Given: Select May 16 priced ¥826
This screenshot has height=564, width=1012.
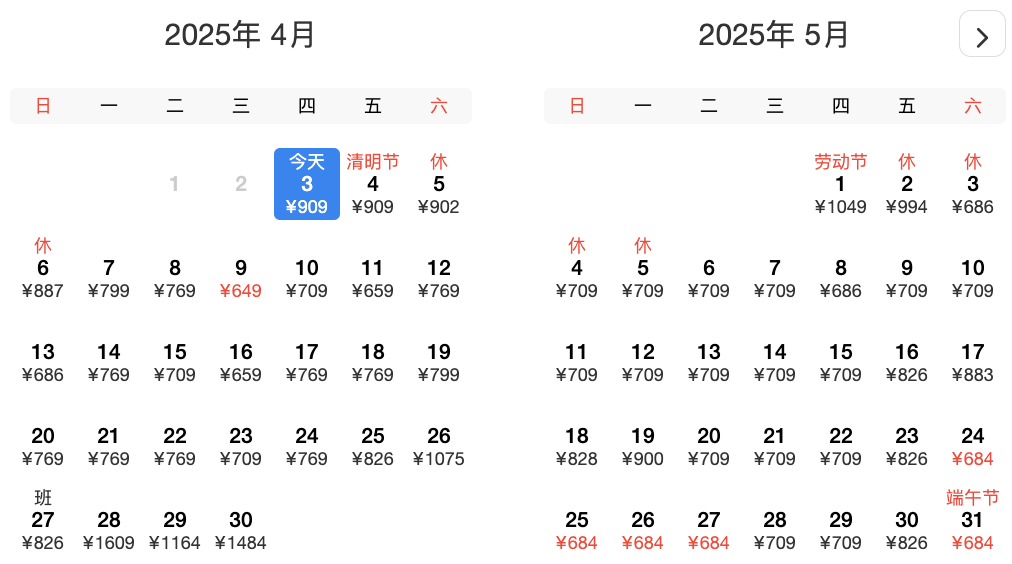Looking at the screenshot, I should pos(907,363).
